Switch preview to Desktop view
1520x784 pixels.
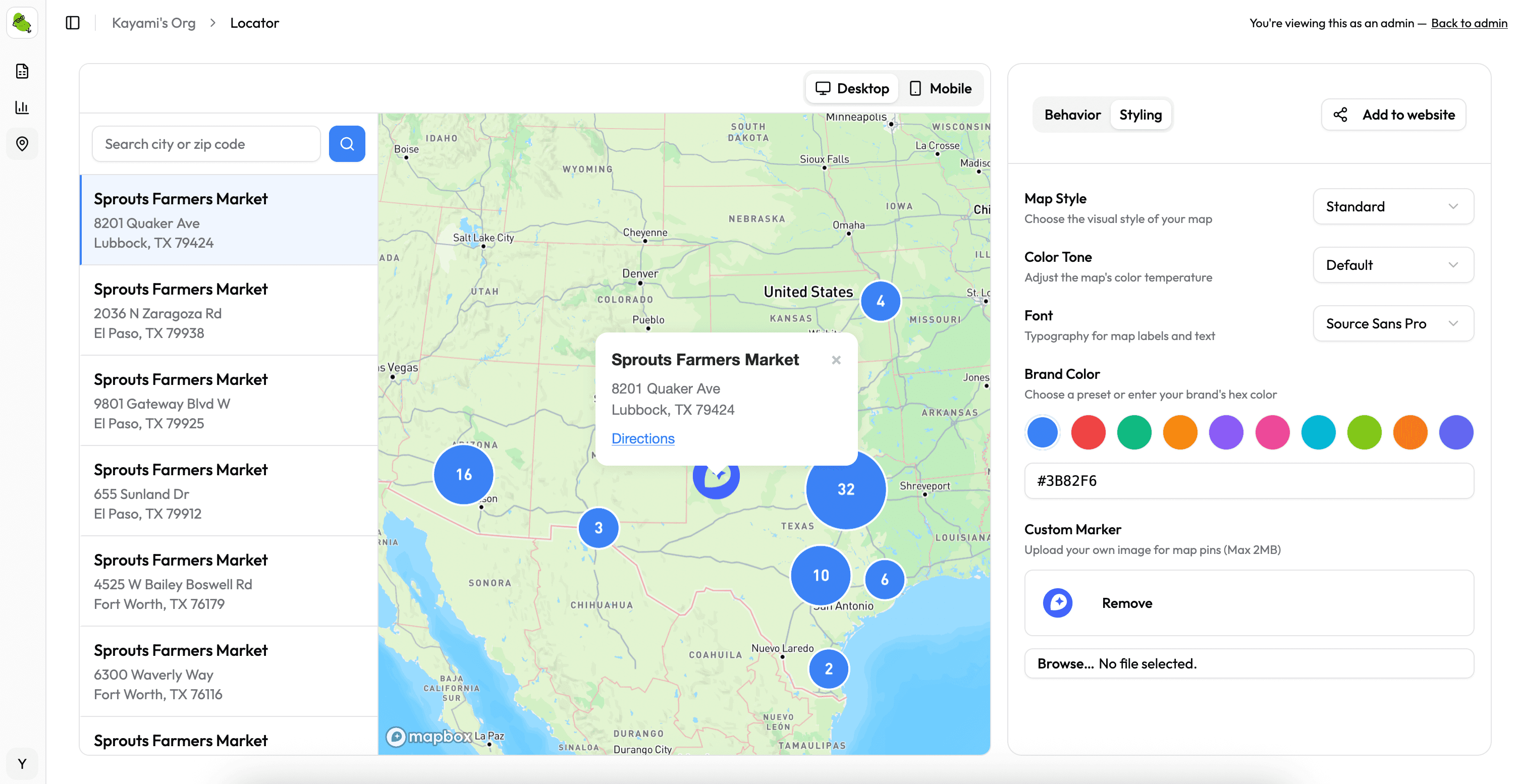point(851,88)
